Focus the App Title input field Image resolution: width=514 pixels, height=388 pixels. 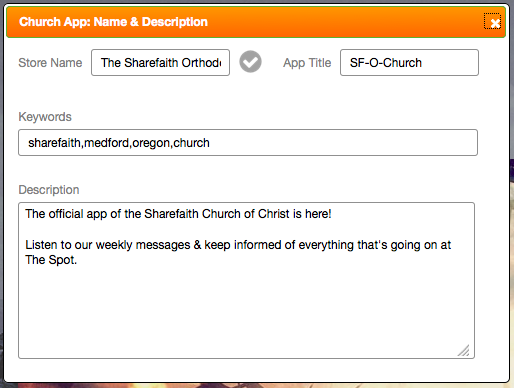pos(409,63)
